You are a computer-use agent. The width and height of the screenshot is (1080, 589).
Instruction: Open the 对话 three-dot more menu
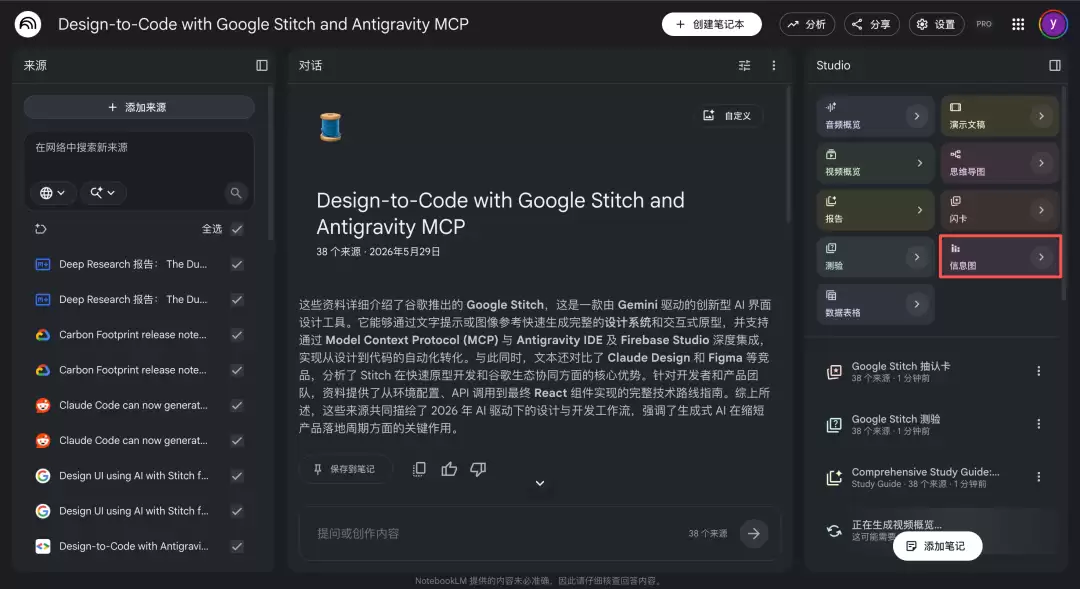773,65
